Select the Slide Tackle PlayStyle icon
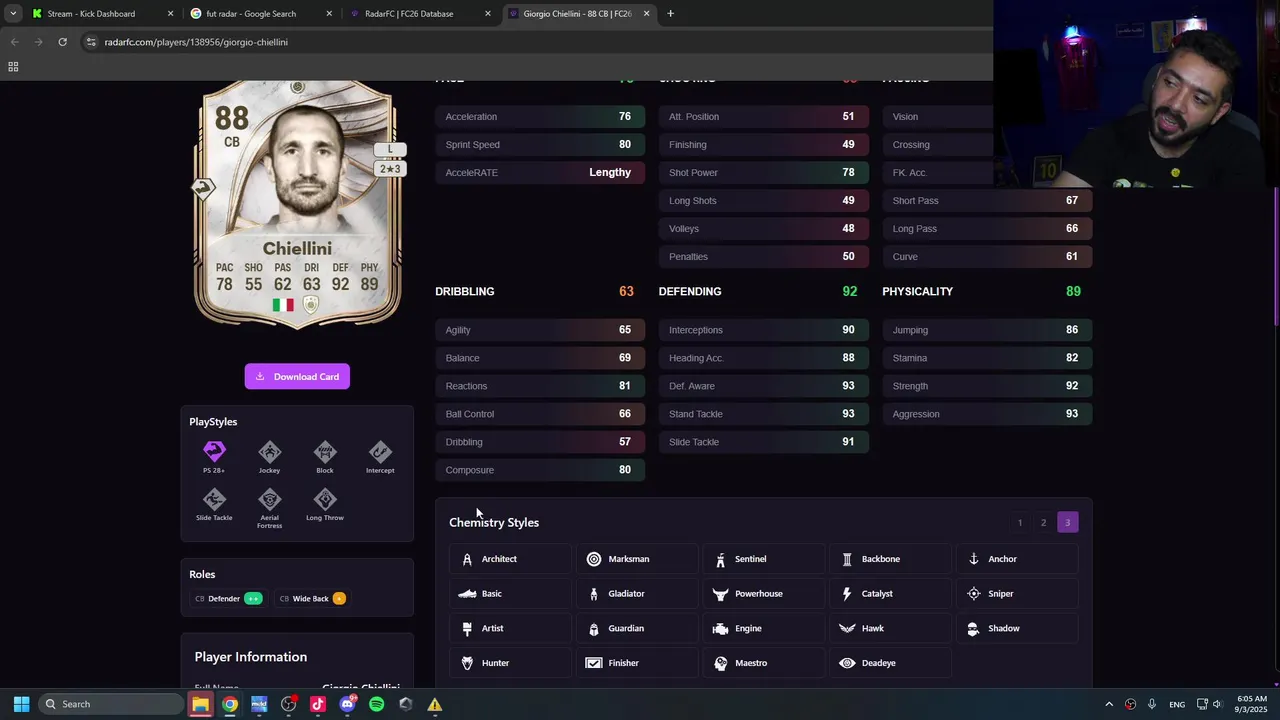Image resolution: width=1280 pixels, height=720 pixels. (x=214, y=499)
